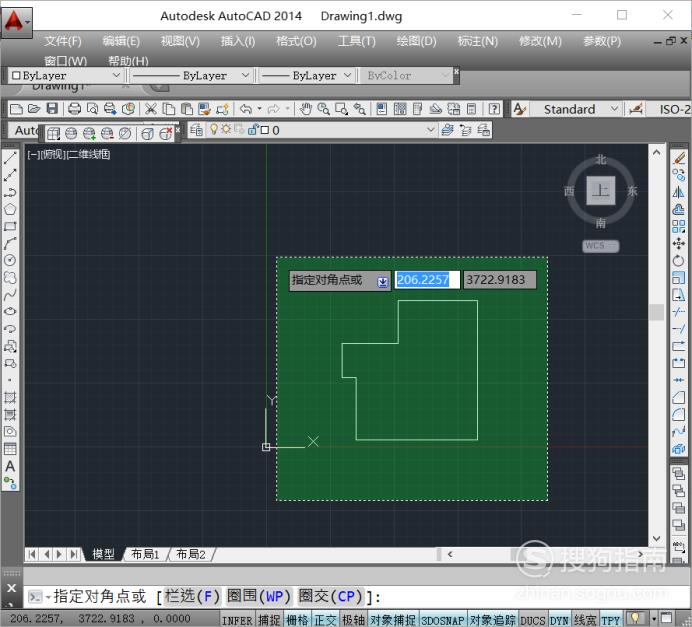This screenshot has width=692, height=627.
Task: Click the Plot (printer) icon
Action: tap(74, 109)
